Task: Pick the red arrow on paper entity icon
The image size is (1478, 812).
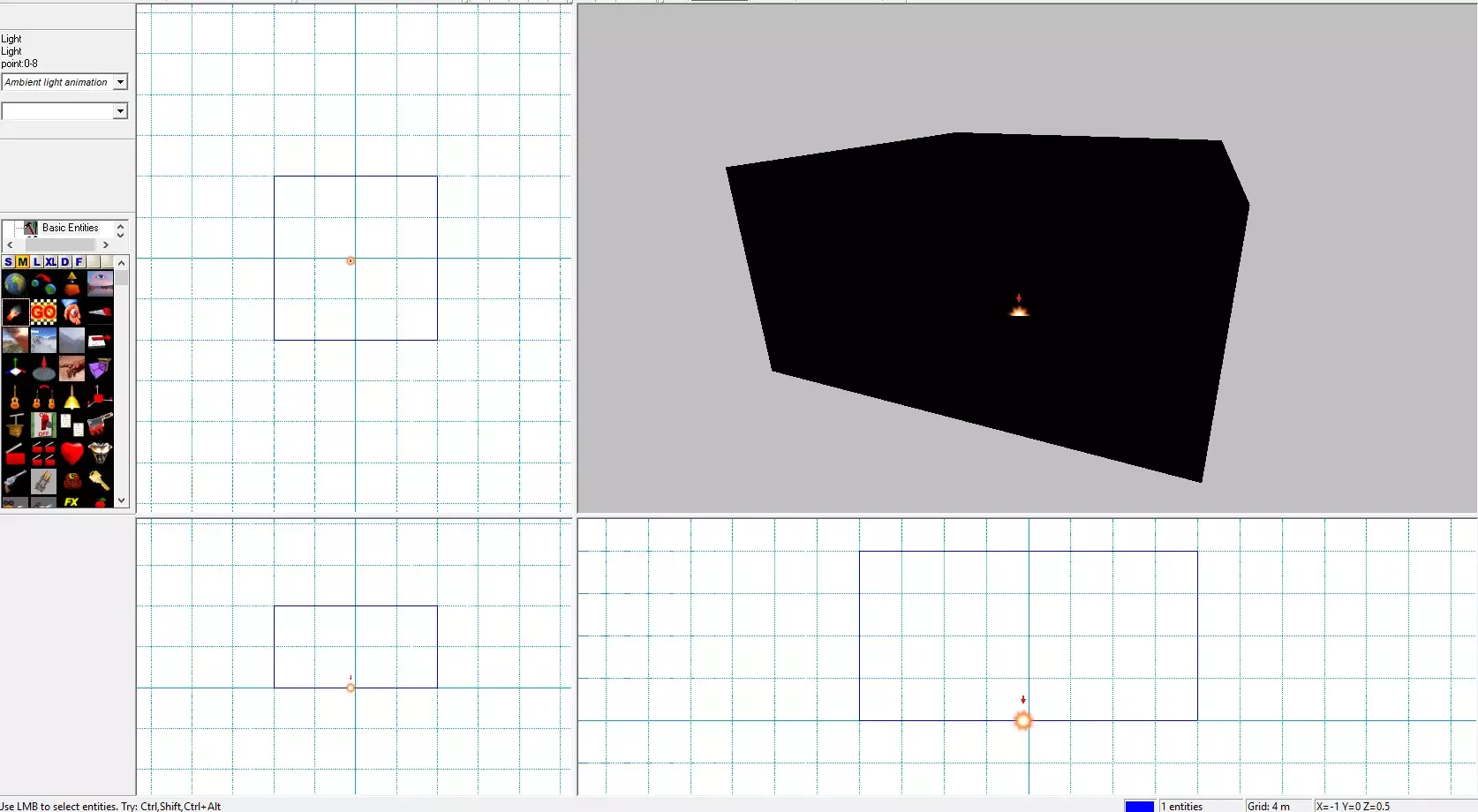Action: coord(100,341)
